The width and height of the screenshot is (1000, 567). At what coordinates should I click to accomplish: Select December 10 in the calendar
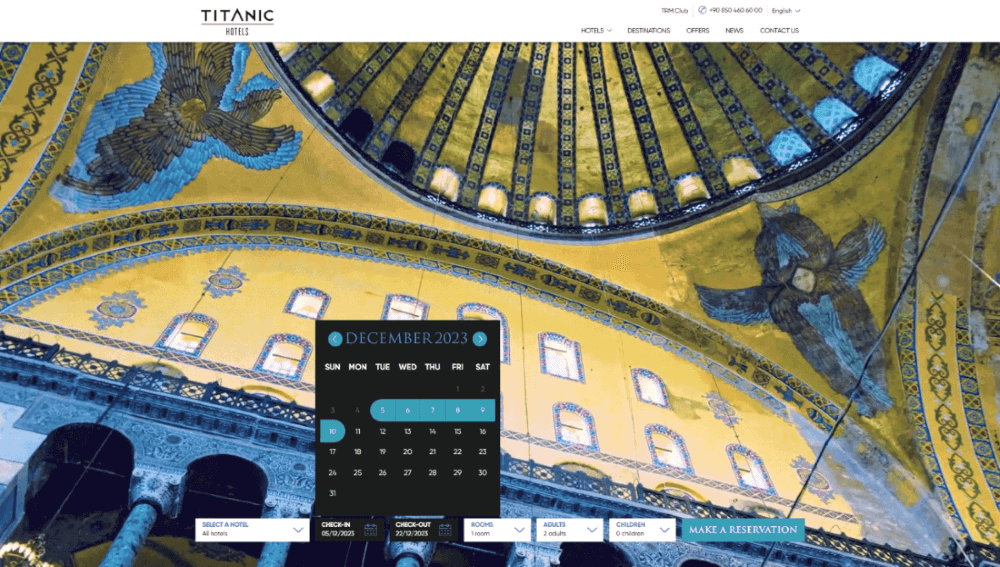click(x=332, y=431)
